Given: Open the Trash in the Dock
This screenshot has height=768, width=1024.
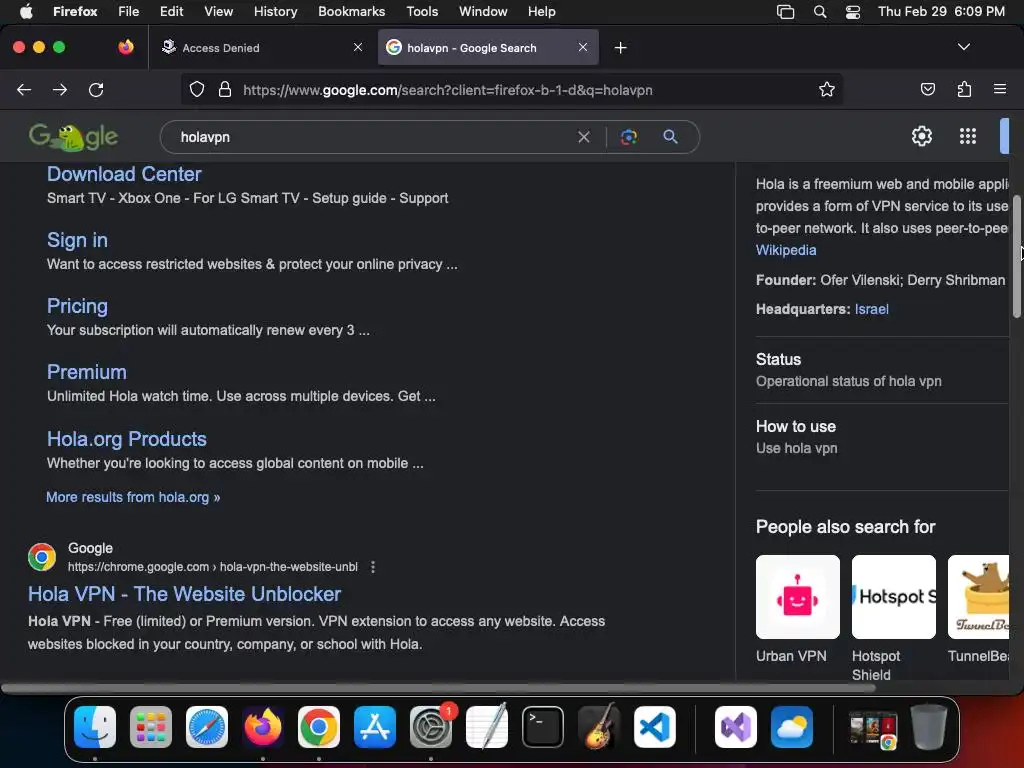Looking at the screenshot, I should point(929,727).
